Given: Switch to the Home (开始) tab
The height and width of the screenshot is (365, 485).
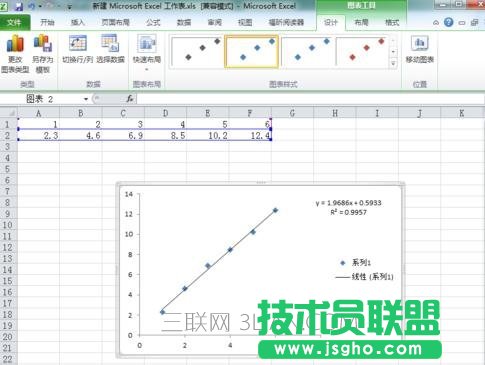Looking at the screenshot, I should pyautogui.click(x=47, y=23).
